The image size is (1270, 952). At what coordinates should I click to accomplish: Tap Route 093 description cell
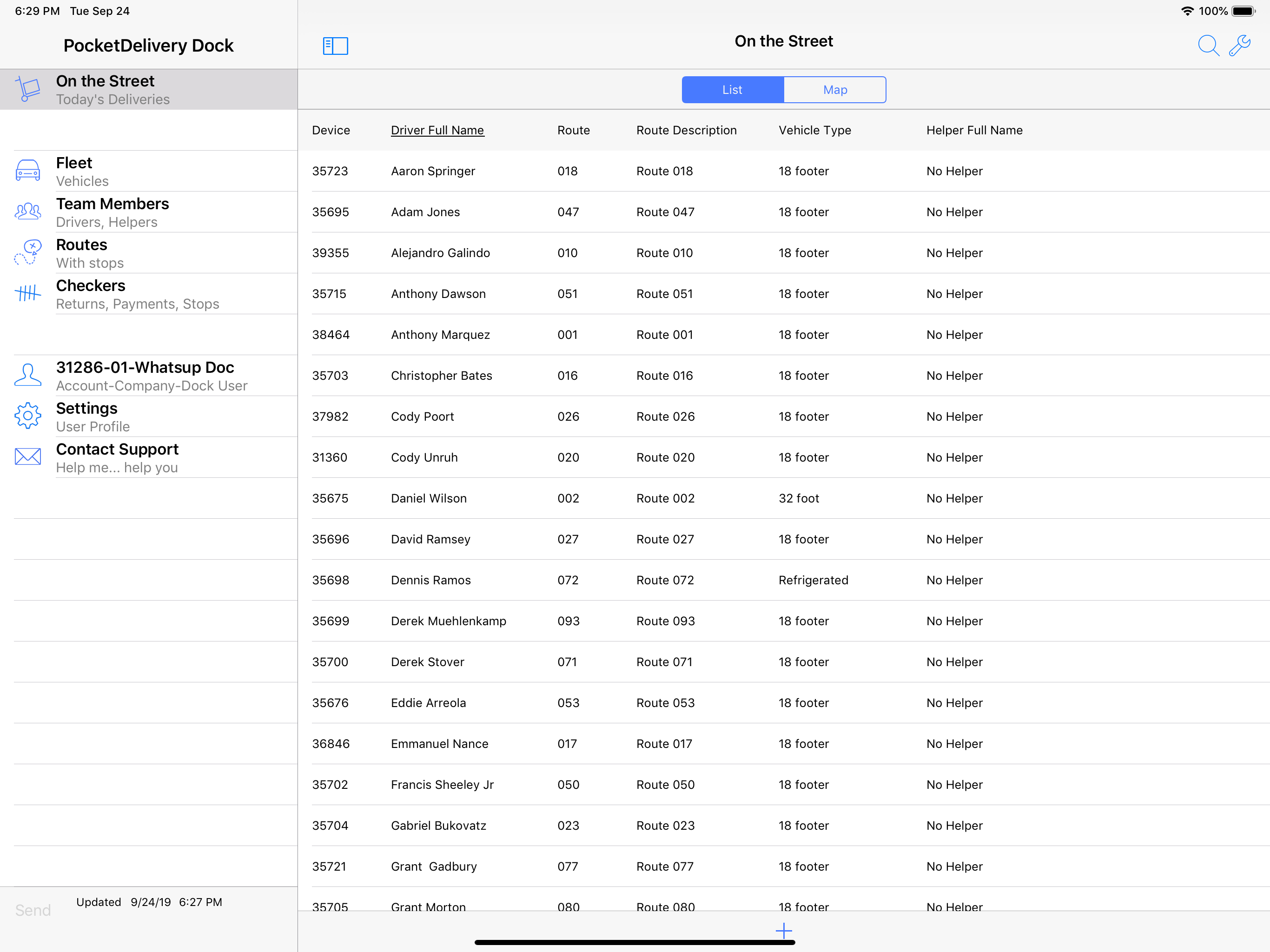pyautogui.click(x=665, y=621)
